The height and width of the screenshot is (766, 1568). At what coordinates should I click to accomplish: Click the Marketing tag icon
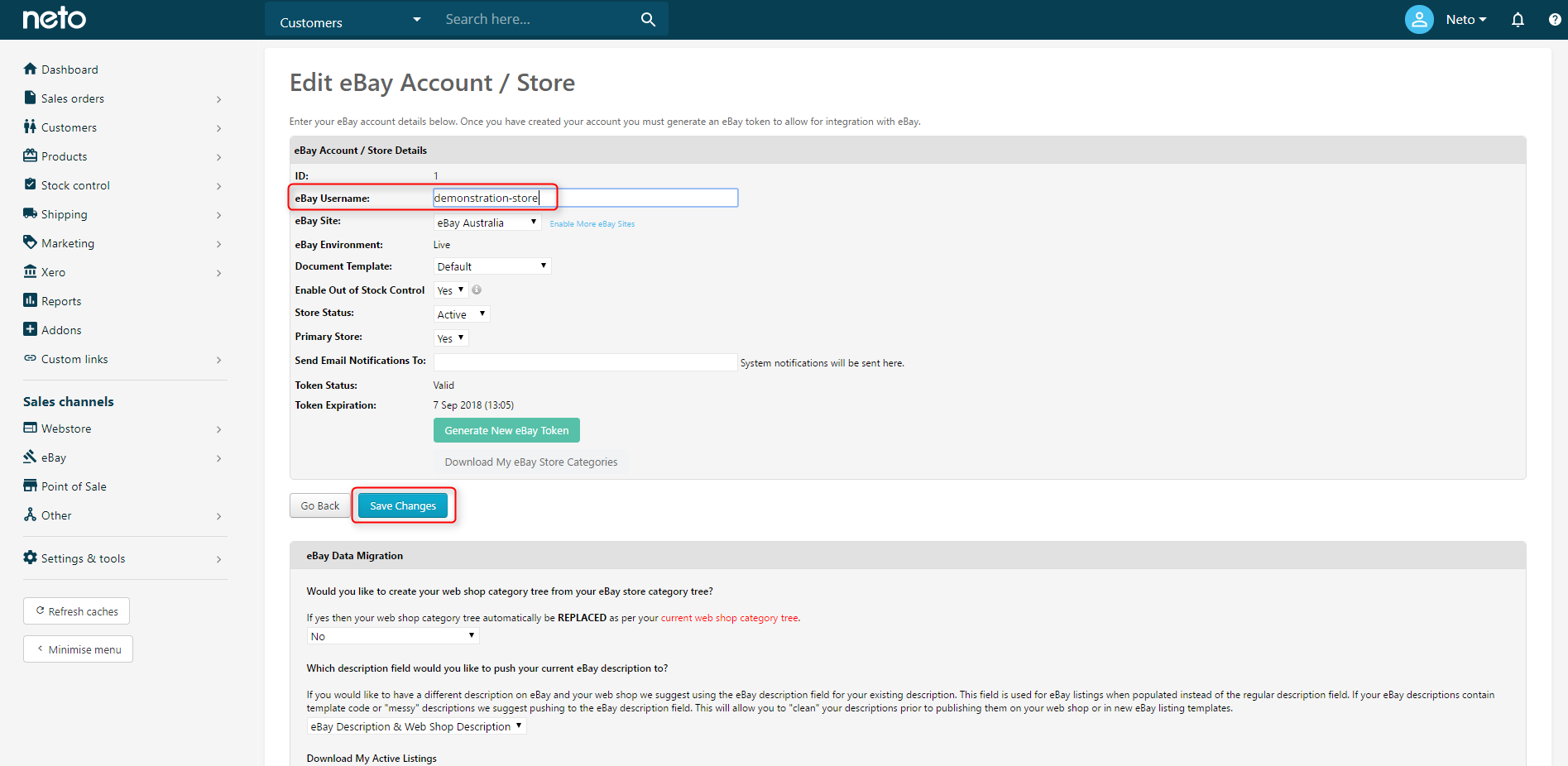click(31, 242)
